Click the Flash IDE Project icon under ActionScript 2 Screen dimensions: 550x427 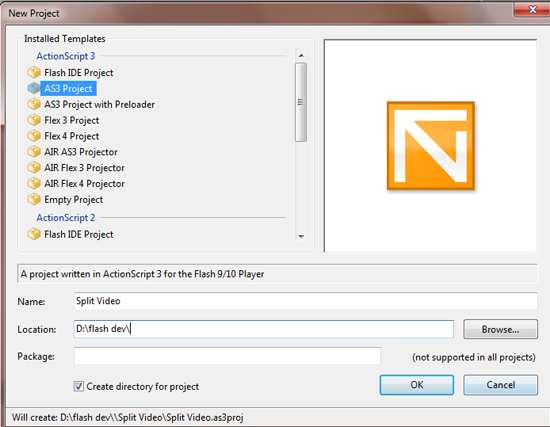pos(34,234)
